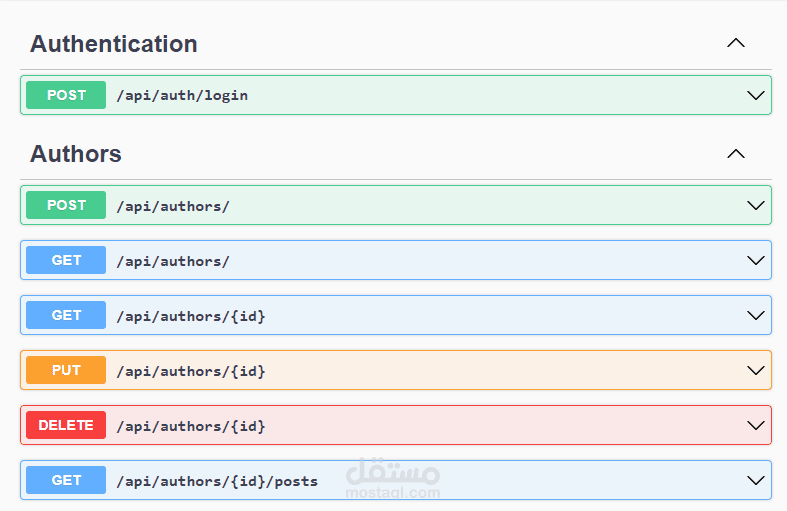Select the Authors tag heading
787x511 pixels.
click(x=76, y=154)
